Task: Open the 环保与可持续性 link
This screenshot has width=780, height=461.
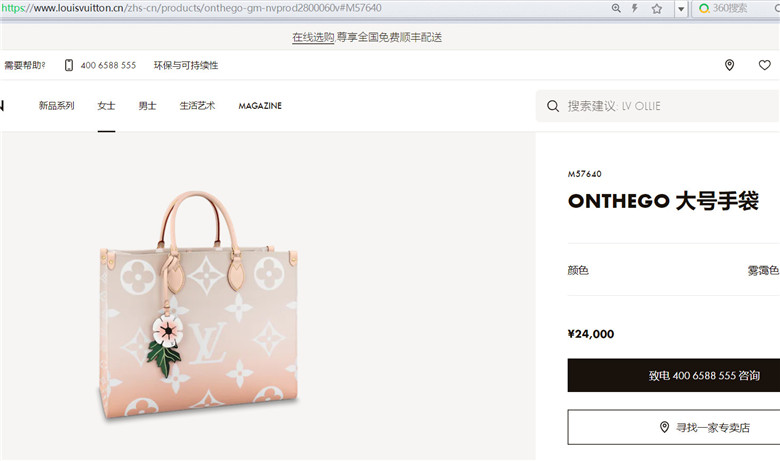Action: (x=186, y=65)
